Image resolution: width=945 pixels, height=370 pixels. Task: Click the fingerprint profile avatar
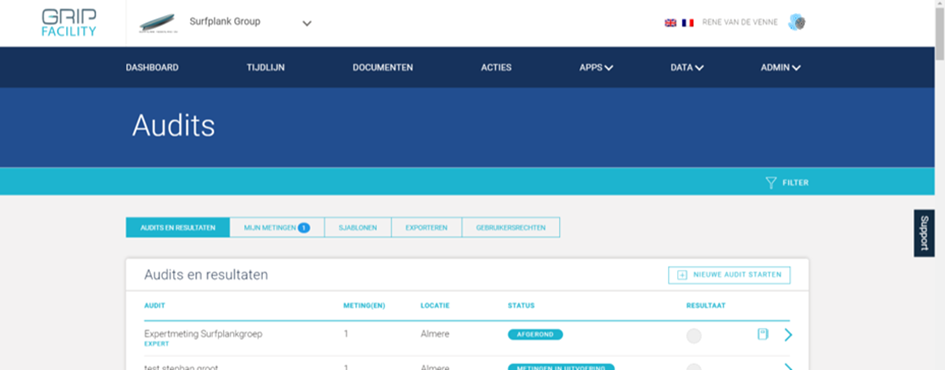click(x=797, y=22)
